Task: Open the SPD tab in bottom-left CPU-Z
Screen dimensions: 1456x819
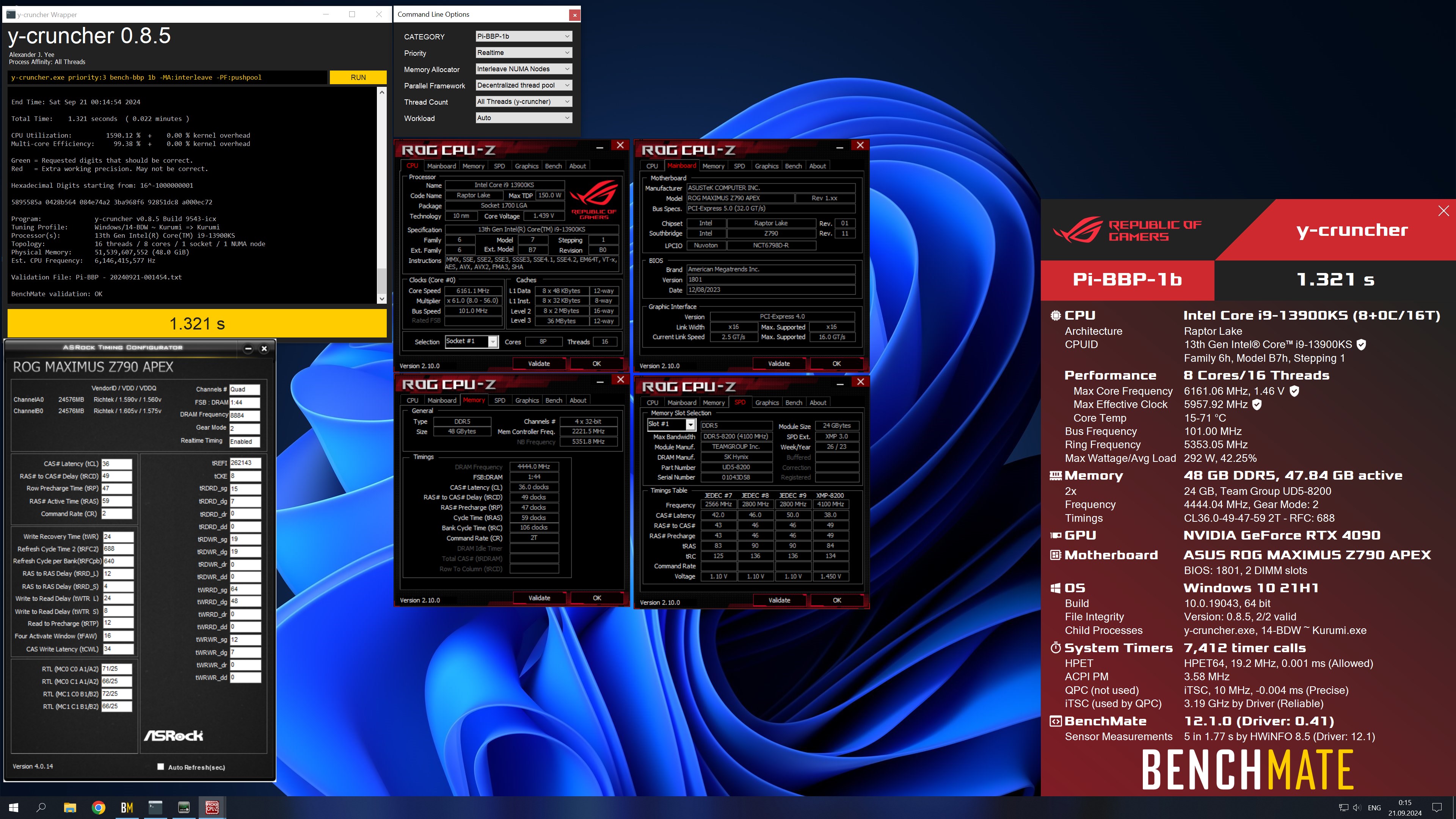Action: click(x=500, y=400)
